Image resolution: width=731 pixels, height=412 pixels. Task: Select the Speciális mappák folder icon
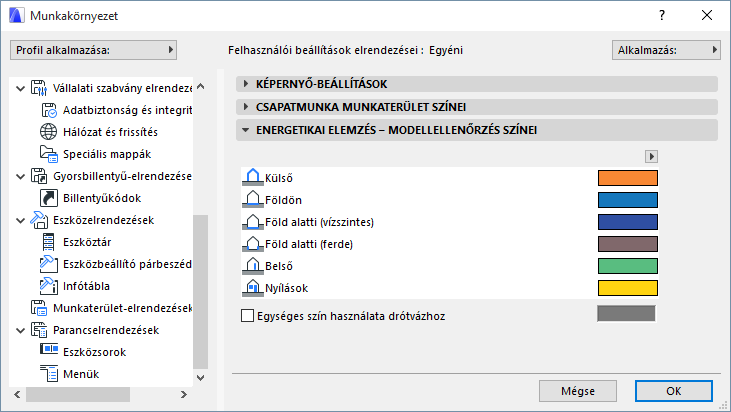pyautogui.click(x=49, y=154)
